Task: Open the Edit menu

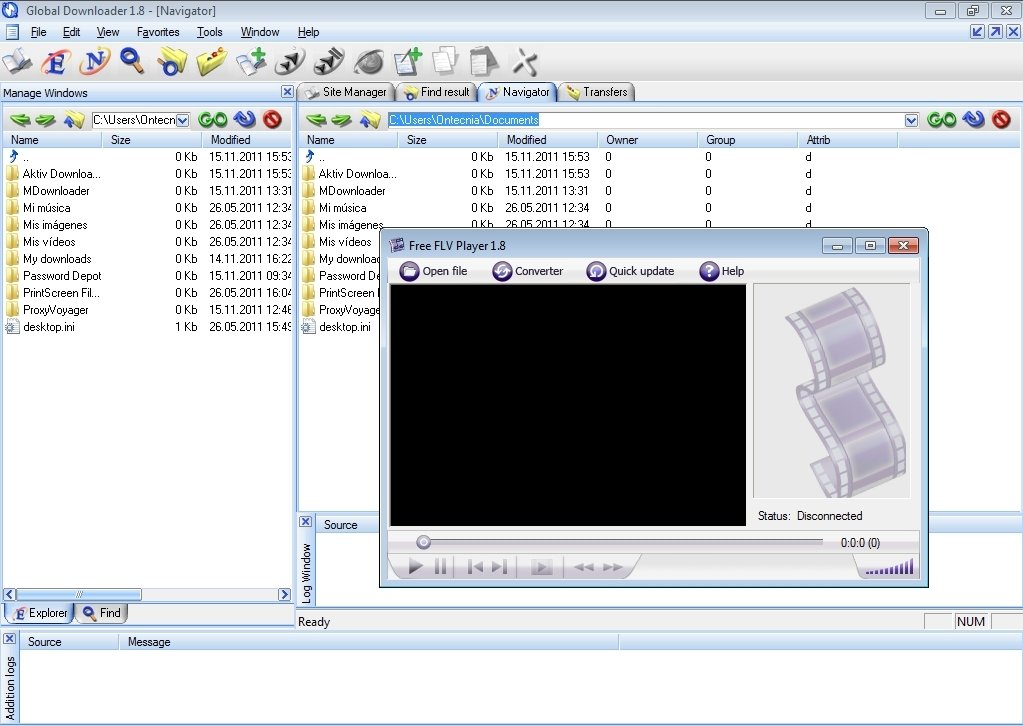Action: [71, 32]
